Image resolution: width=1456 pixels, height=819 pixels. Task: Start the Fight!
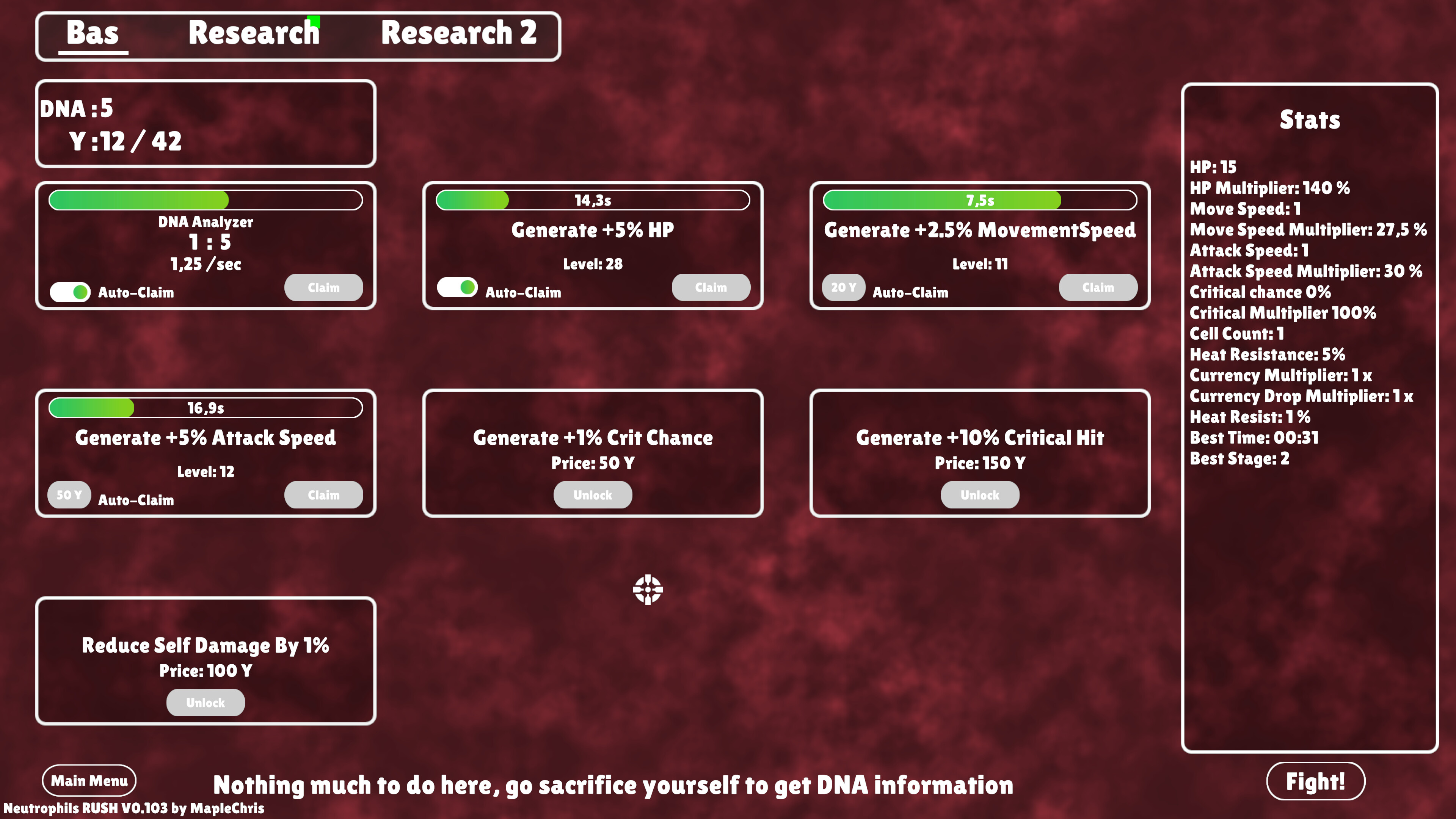pyautogui.click(x=1316, y=781)
